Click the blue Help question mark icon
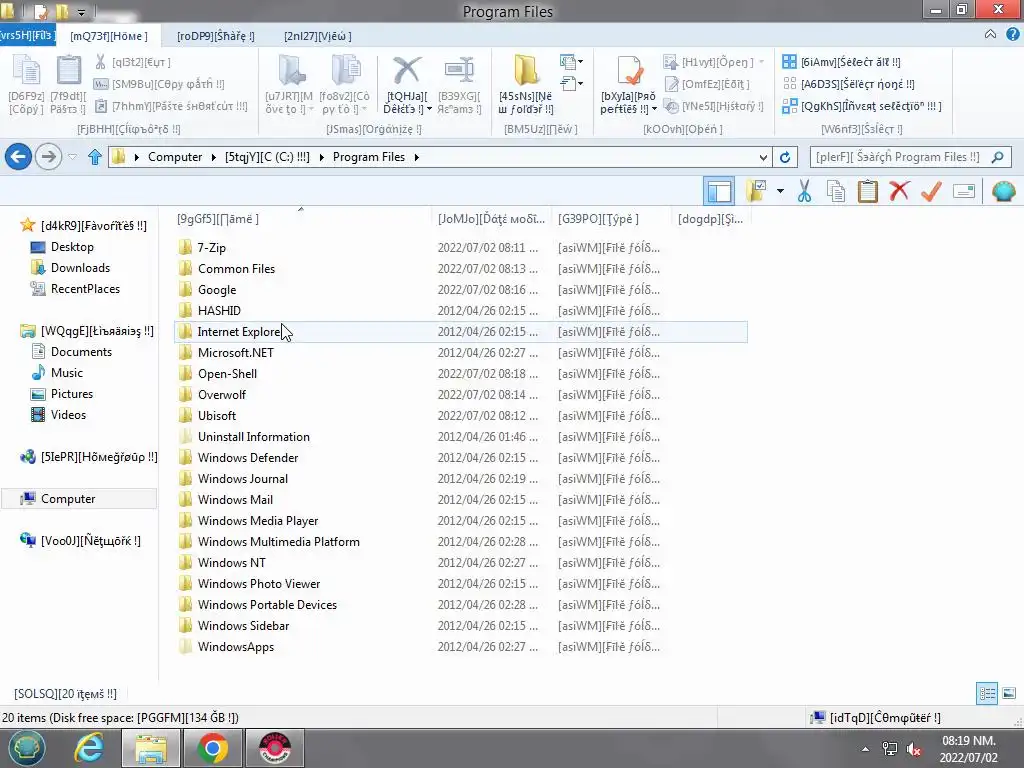This screenshot has height=768, width=1024. (x=1013, y=35)
